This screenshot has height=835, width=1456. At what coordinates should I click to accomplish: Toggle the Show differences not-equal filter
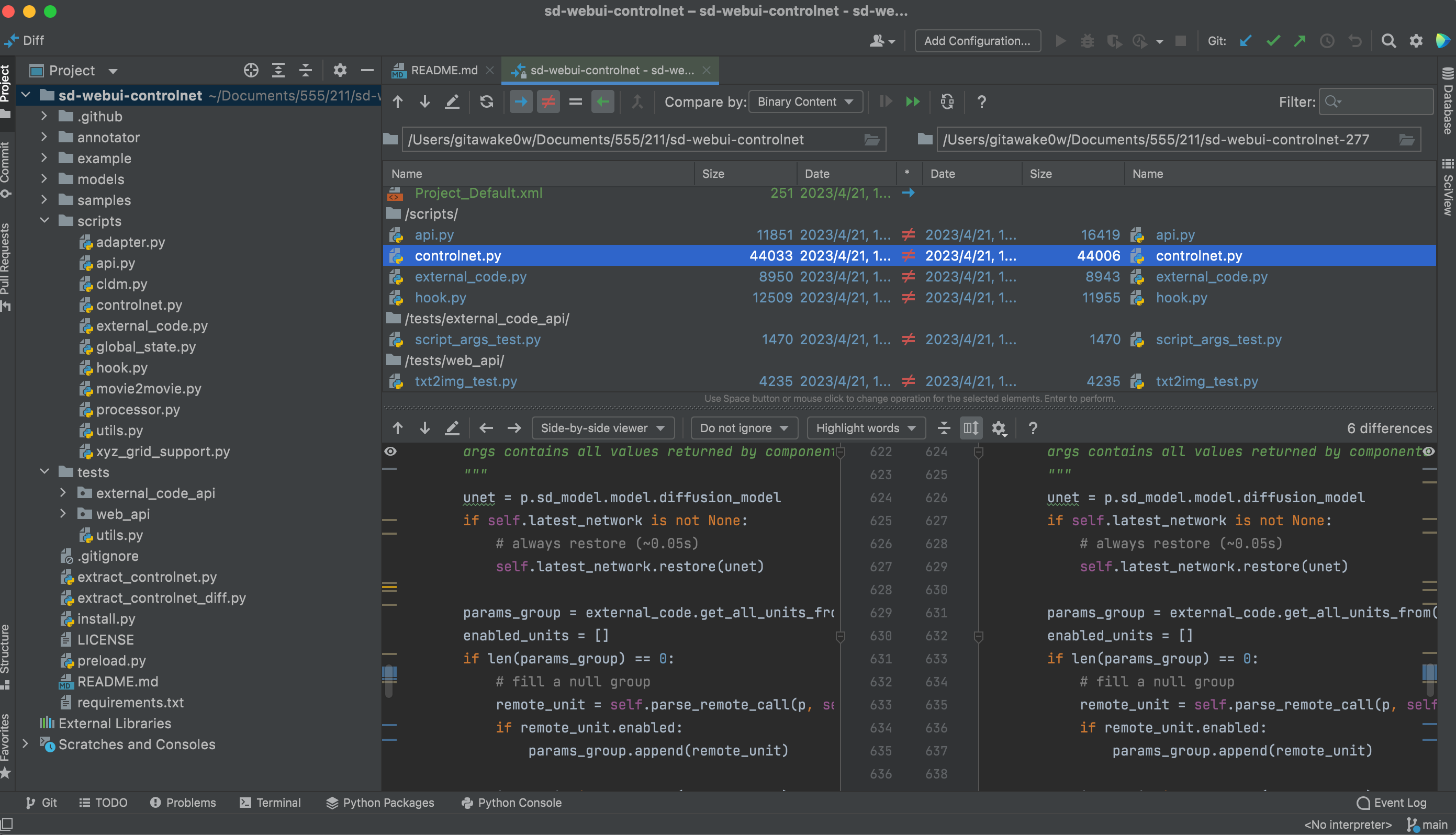coord(548,102)
